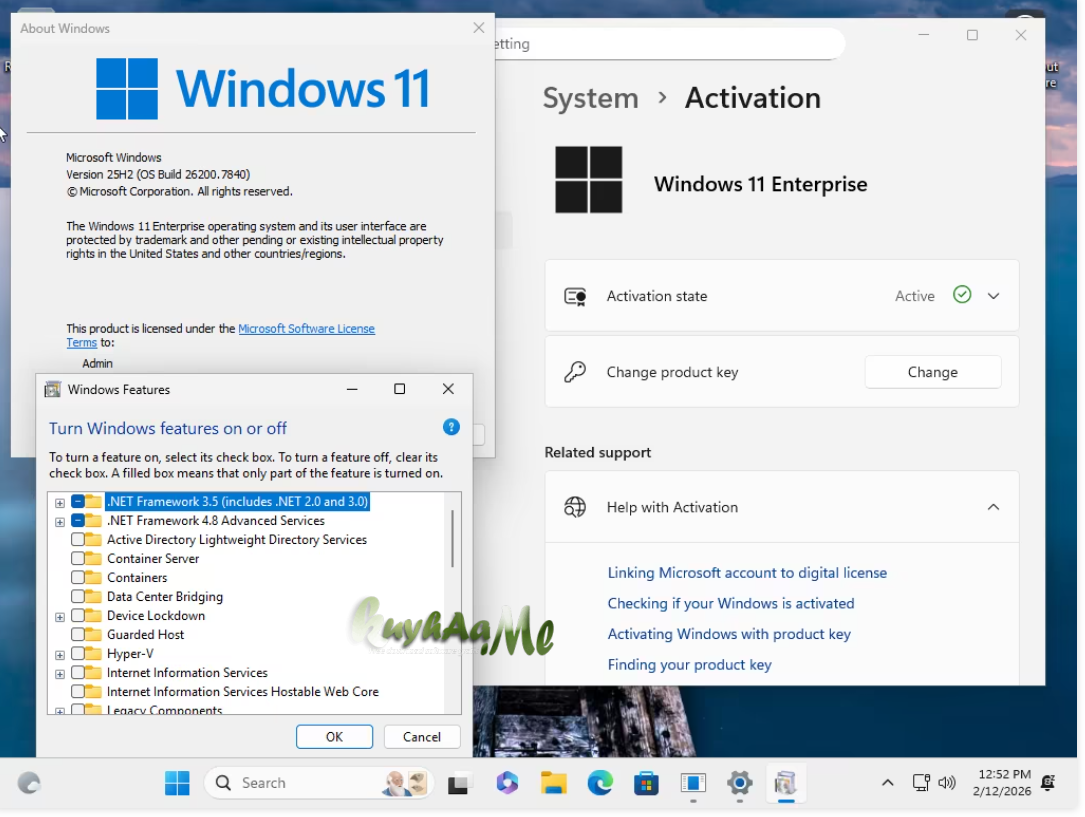This screenshot has width=1085, height=817.
Task: Click the Help with Activation globe icon
Action: (x=575, y=507)
